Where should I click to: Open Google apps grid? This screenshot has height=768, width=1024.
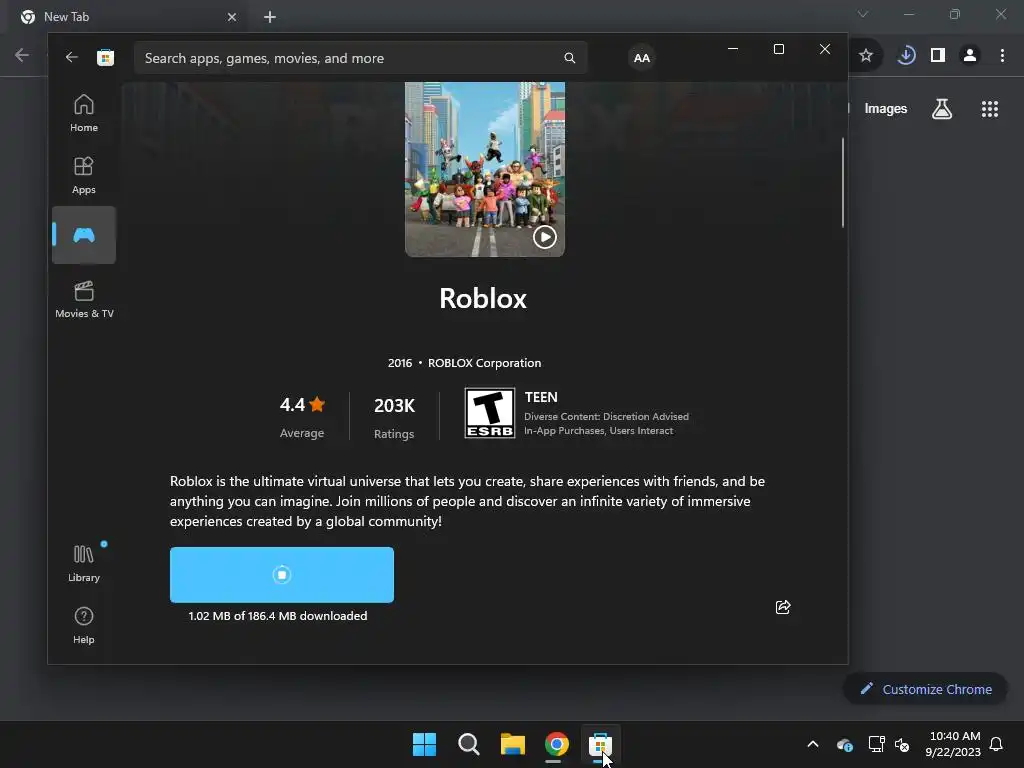[x=989, y=109]
